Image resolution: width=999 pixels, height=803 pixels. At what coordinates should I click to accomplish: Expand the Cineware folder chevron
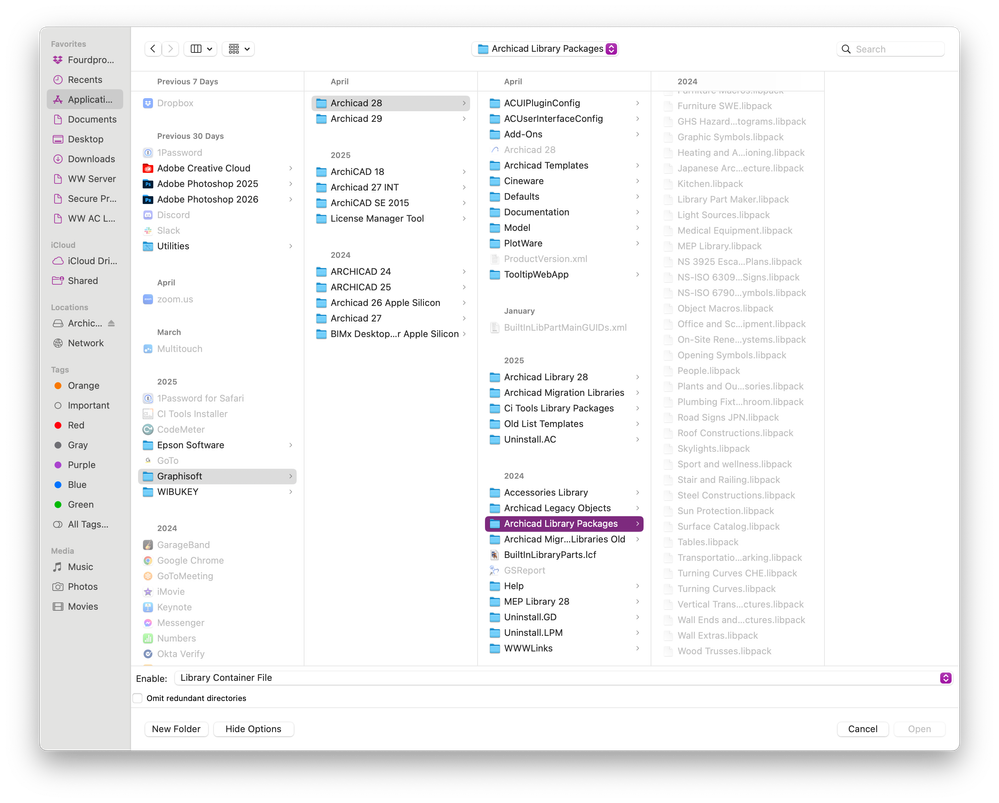pos(637,181)
